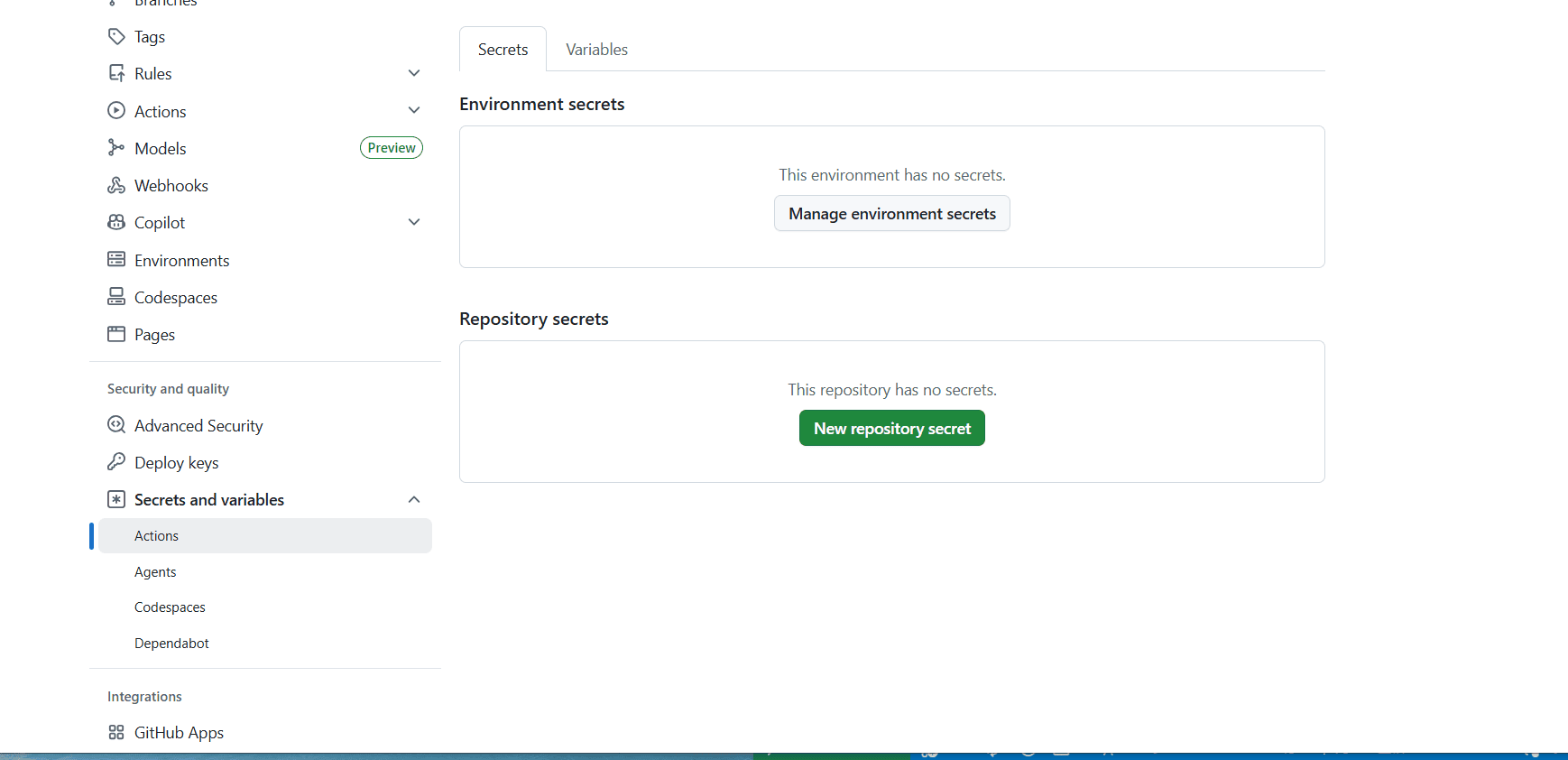This screenshot has height=760, width=1568.
Task: Click the Models branch icon
Action: click(x=116, y=147)
